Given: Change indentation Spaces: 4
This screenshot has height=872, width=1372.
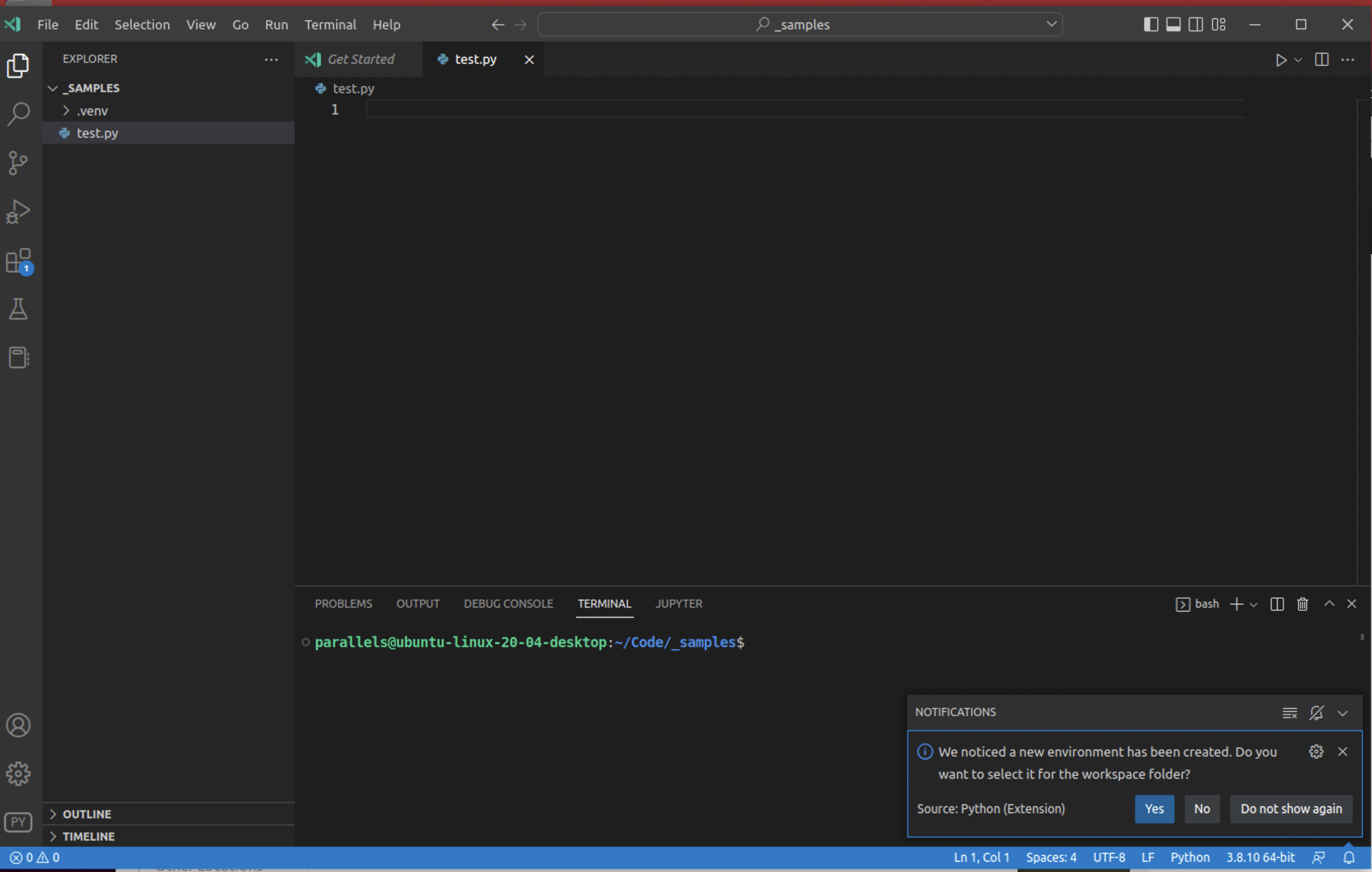Looking at the screenshot, I should click(x=1051, y=858).
